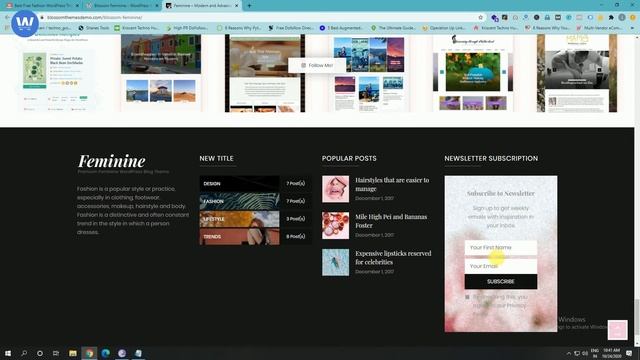Open the recipe card Instagram thumbnail
This screenshot has width=640, height=360.
click(57, 73)
